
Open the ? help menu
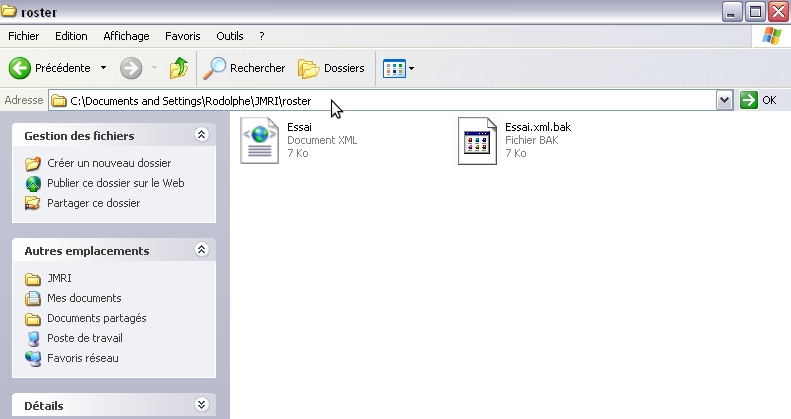261,36
